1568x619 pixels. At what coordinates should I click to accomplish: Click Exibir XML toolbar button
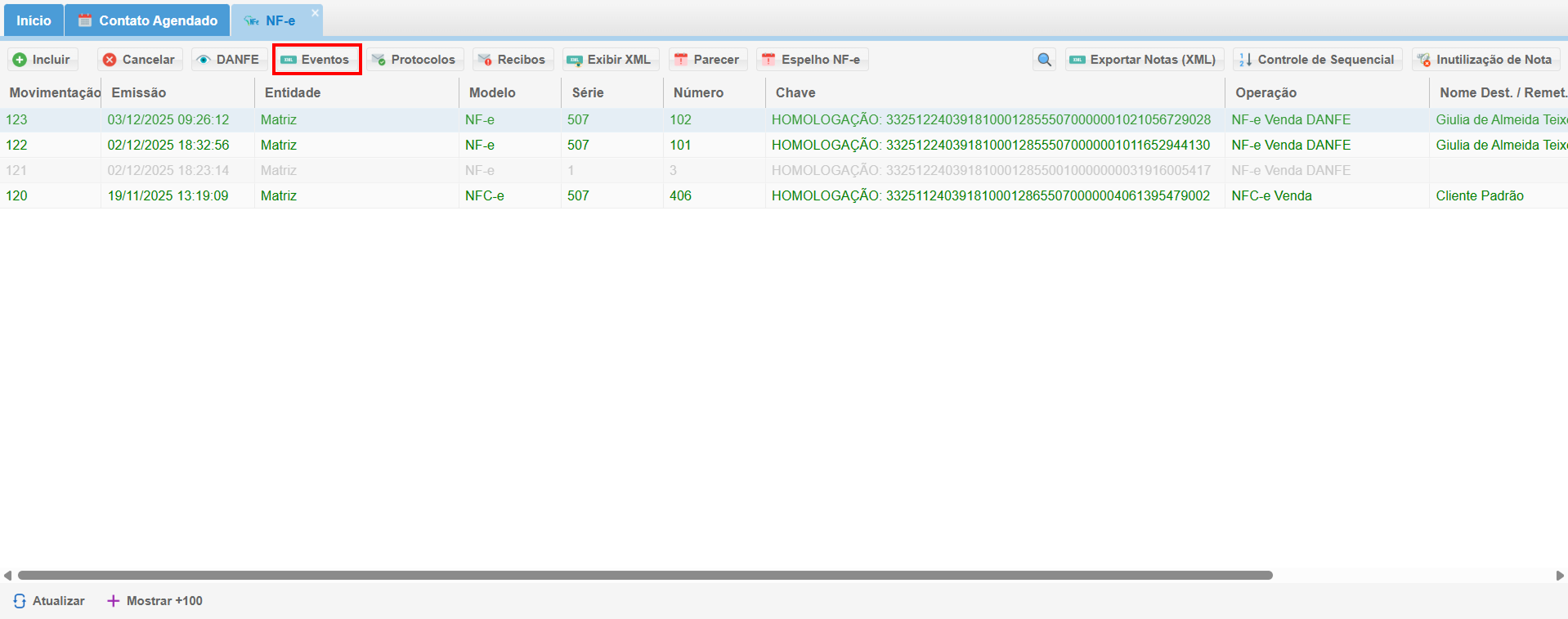click(610, 60)
